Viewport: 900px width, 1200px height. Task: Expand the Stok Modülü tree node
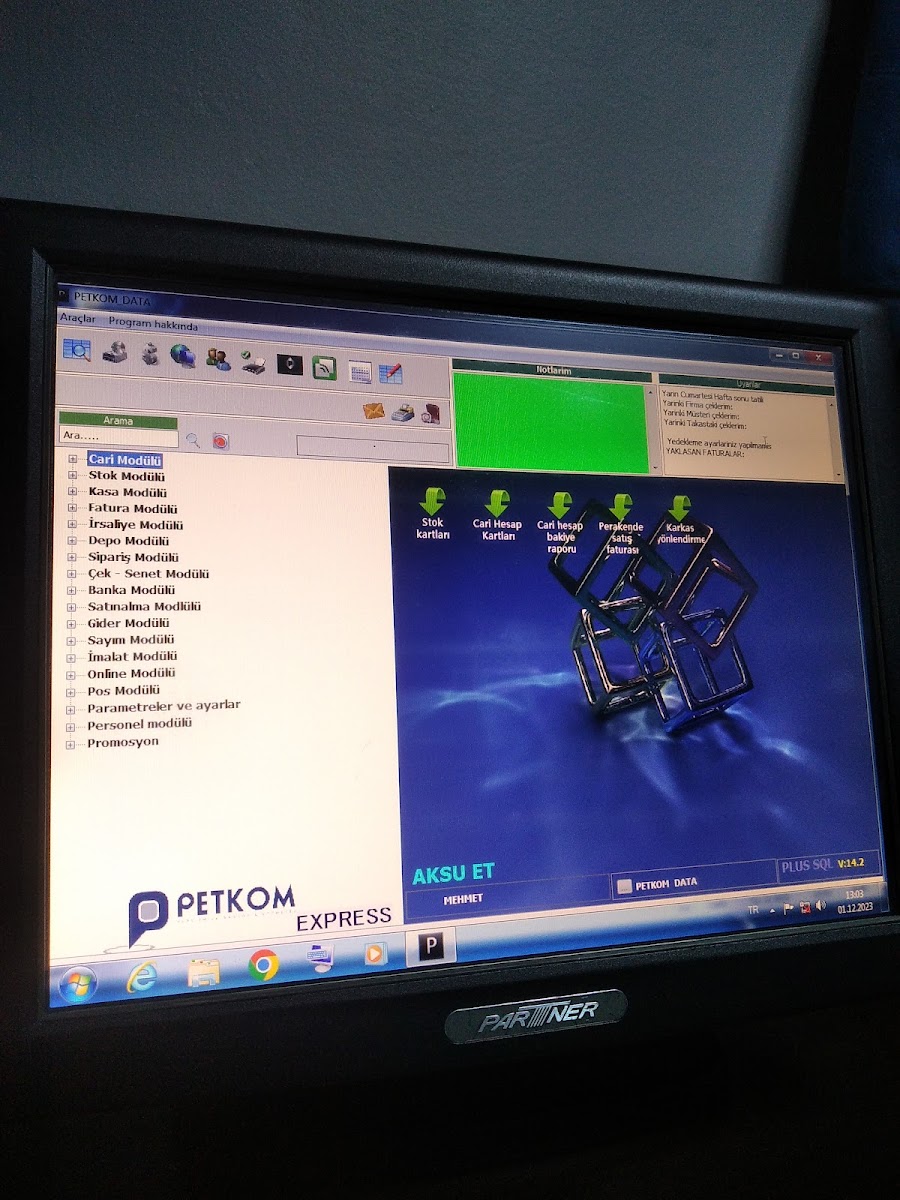tap(72, 476)
